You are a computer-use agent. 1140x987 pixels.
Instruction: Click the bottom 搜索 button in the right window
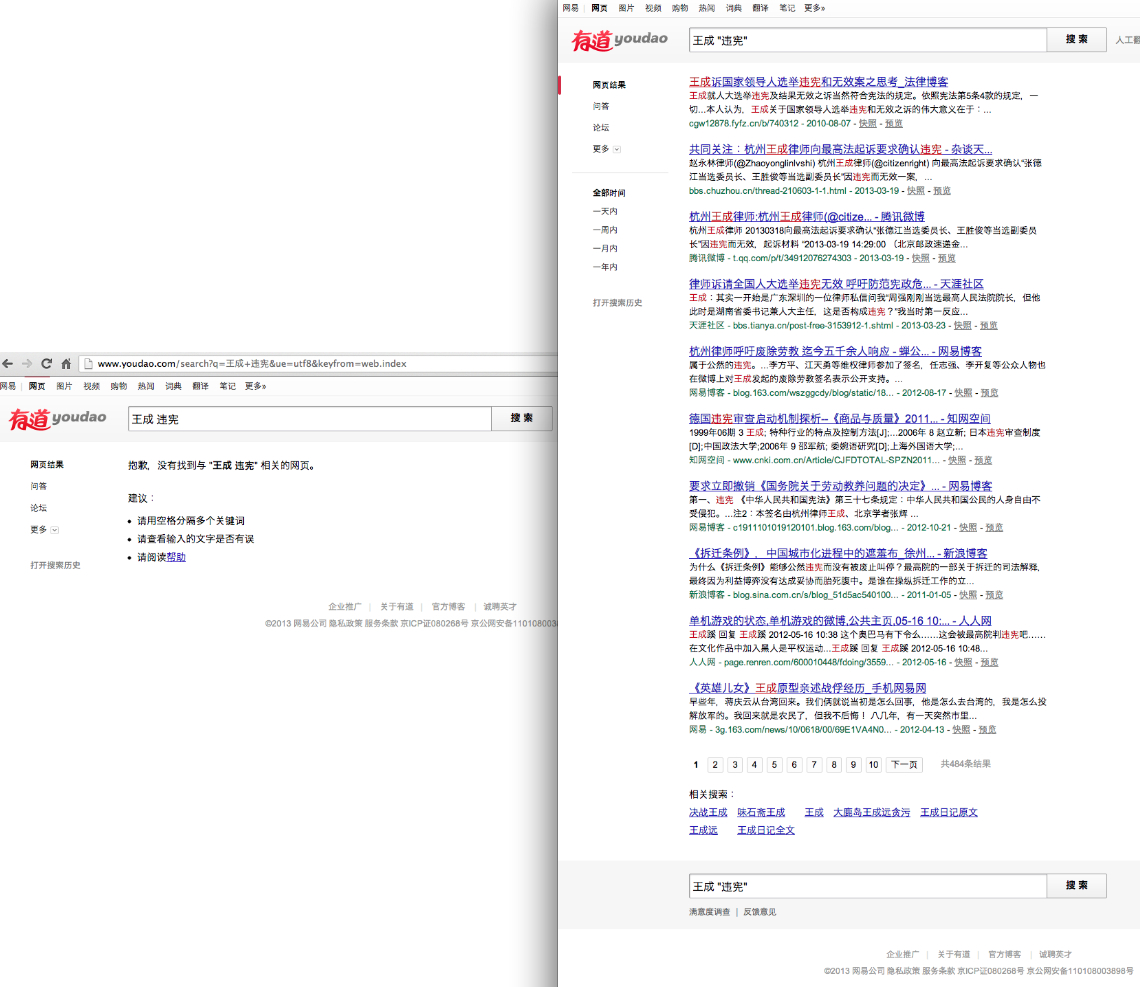[x=1076, y=886]
